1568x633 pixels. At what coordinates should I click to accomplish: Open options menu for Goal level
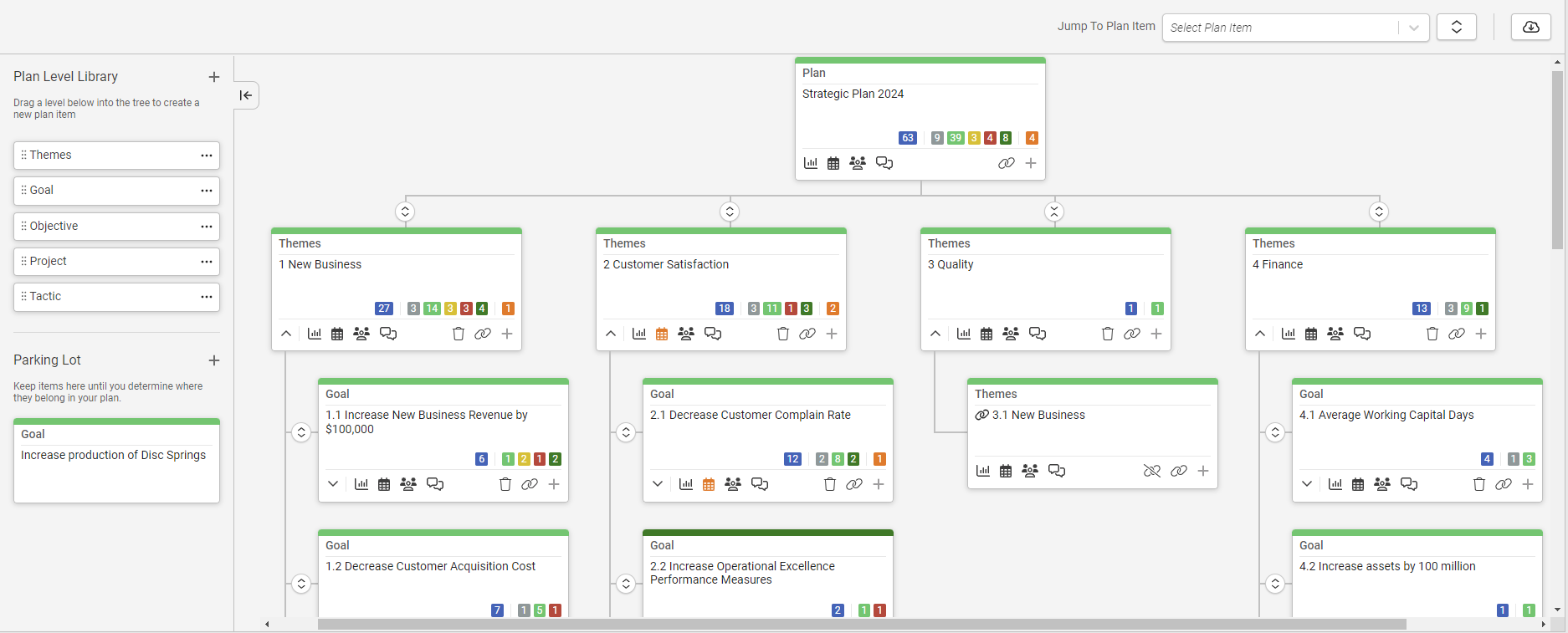(207, 191)
